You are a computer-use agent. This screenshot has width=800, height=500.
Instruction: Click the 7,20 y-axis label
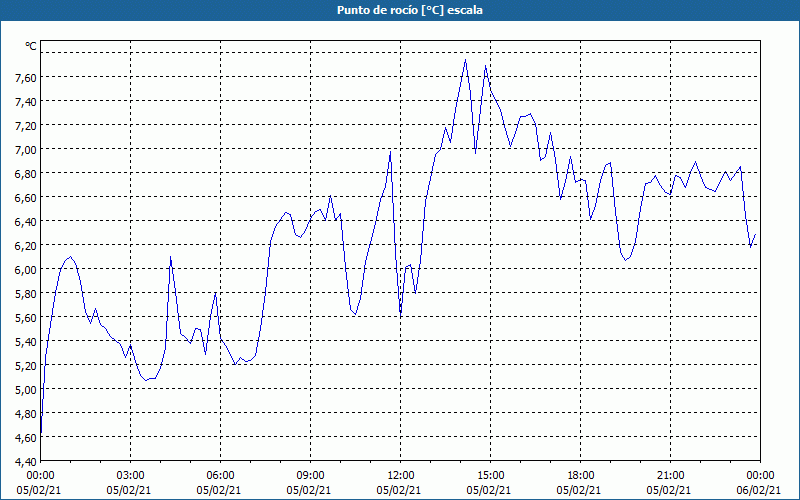click(27, 126)
